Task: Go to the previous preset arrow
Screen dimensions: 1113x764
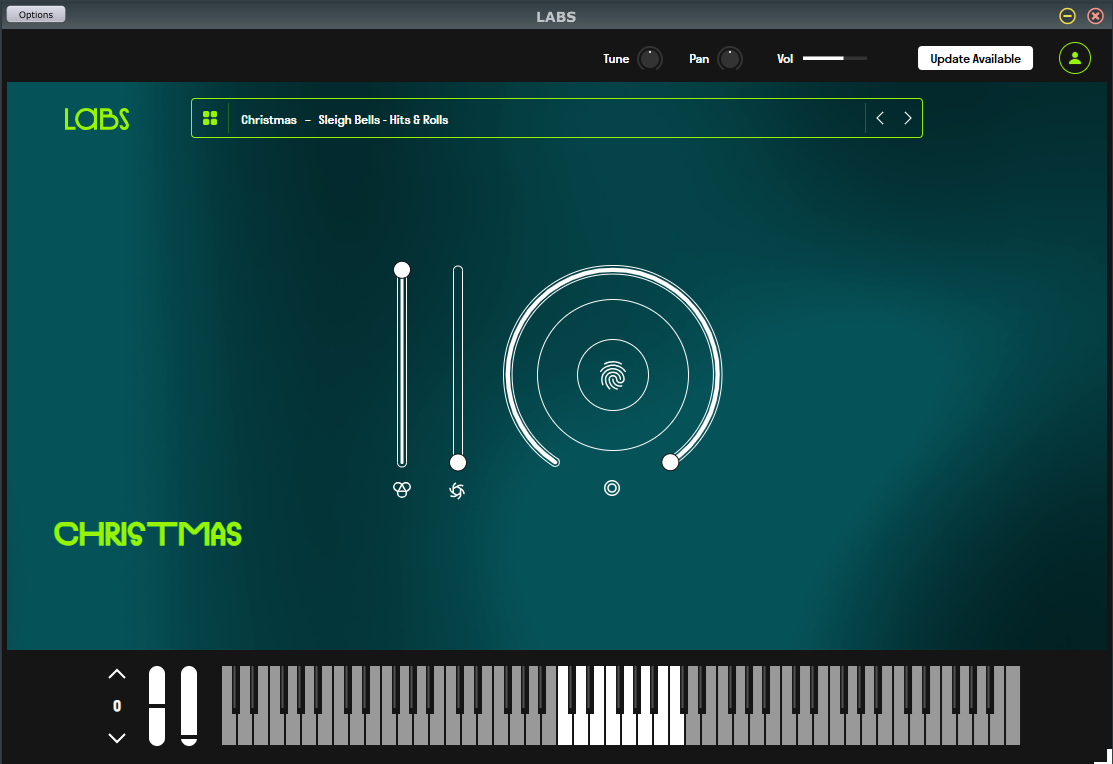Action: [x=880, y=118]
